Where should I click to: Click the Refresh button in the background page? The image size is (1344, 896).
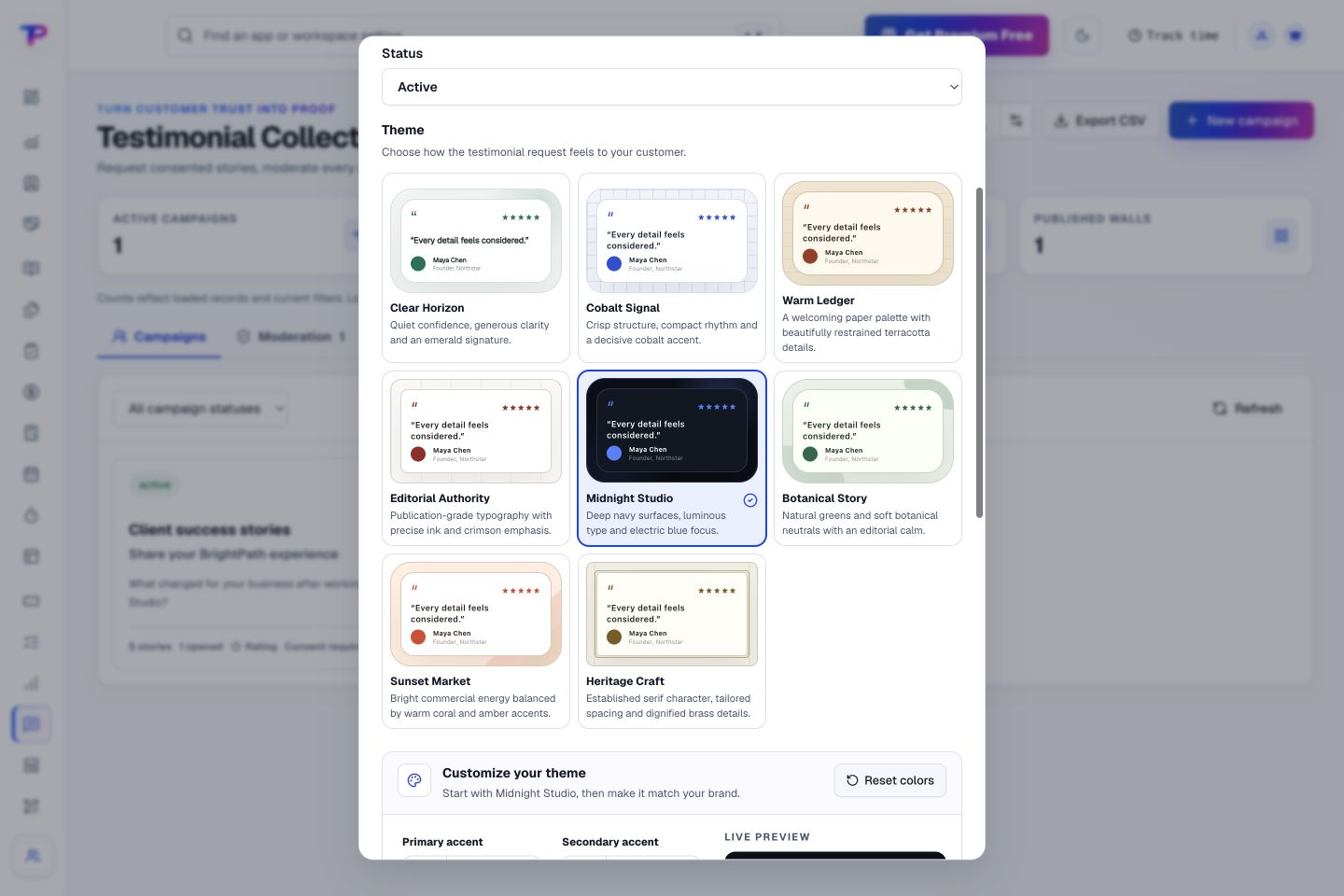tap(1247, 408)
